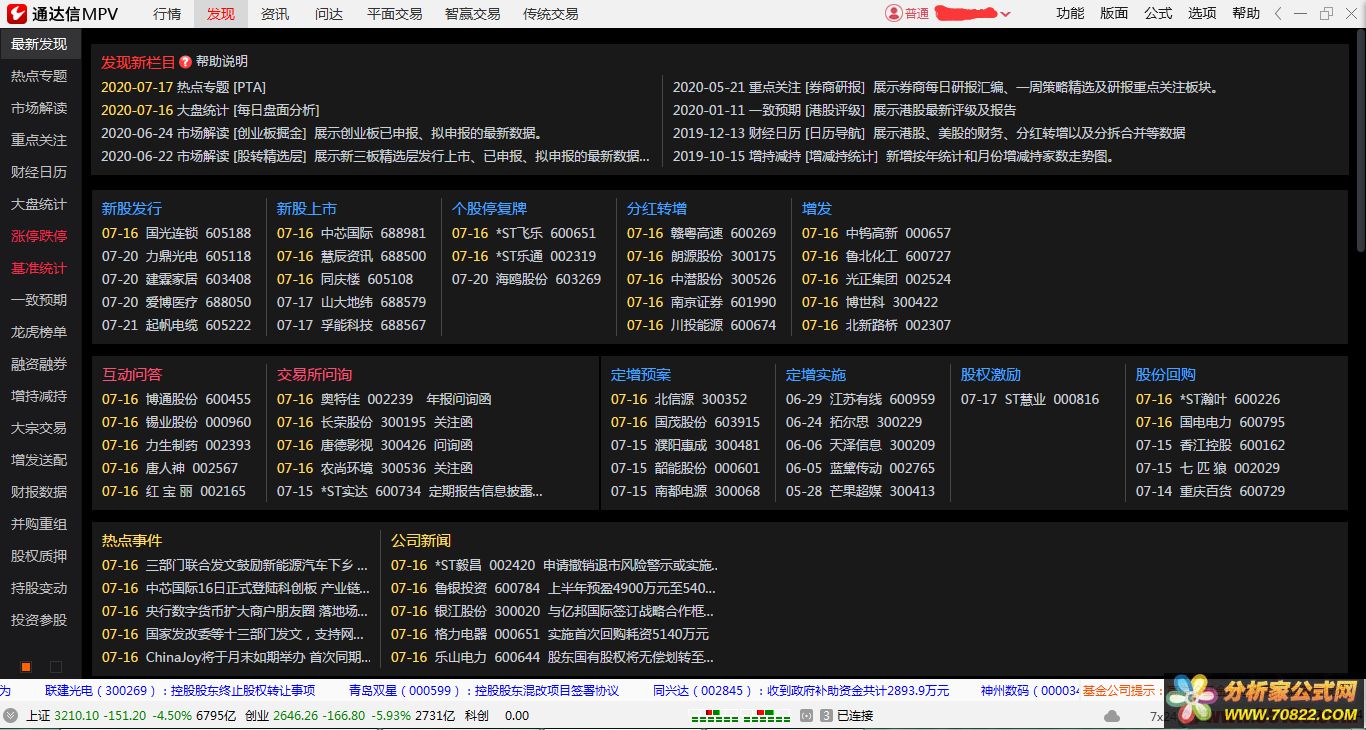Screen dimensions: 1366x730
Task: Open 涨停跌停 in sidebar
Action: (x=39, y=236)
